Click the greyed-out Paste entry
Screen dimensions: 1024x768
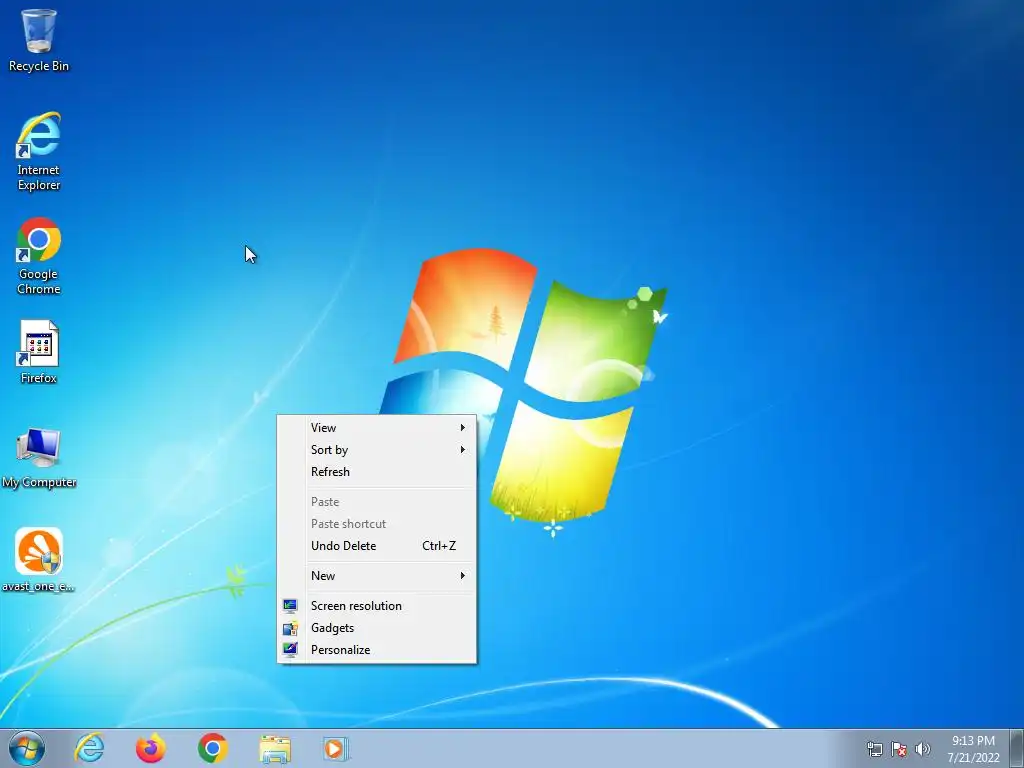coord(377,502)
